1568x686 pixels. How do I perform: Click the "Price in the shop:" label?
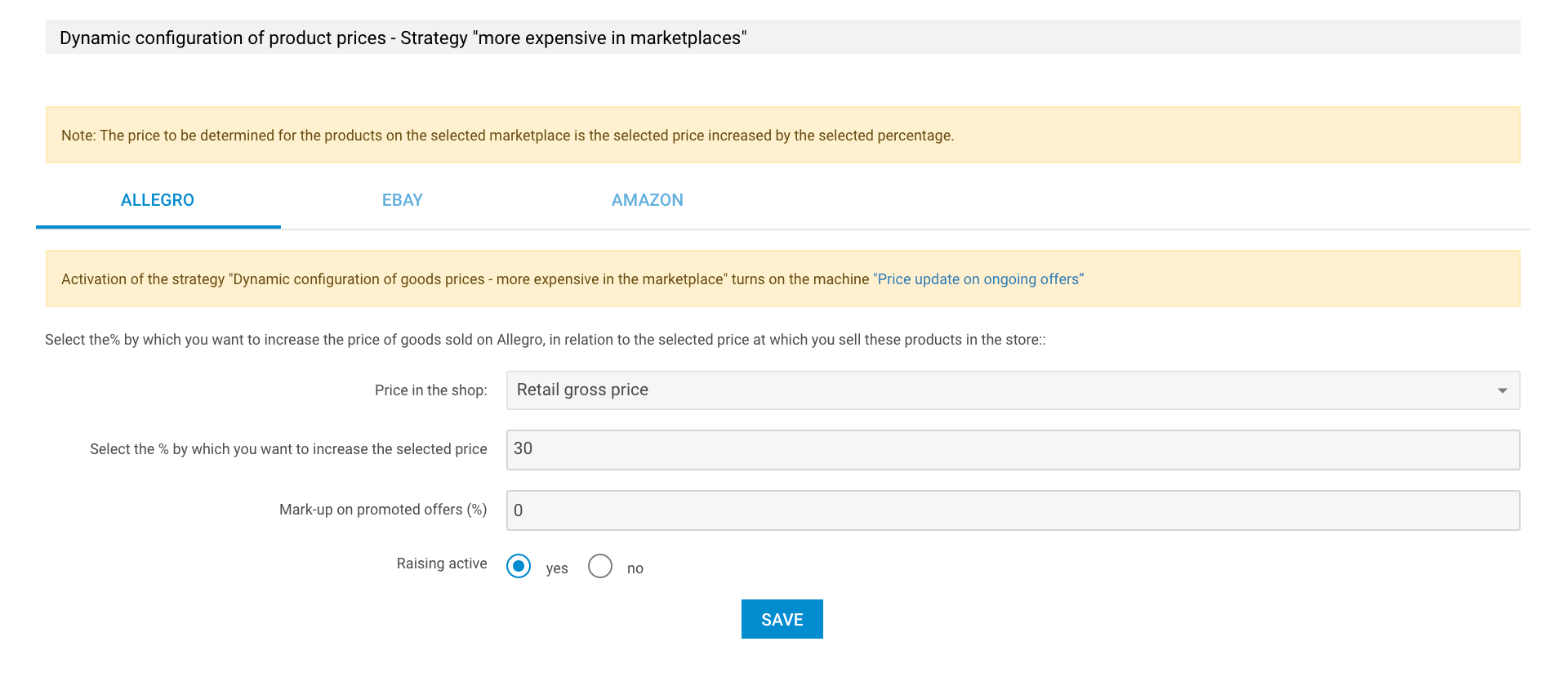(431, 390)
